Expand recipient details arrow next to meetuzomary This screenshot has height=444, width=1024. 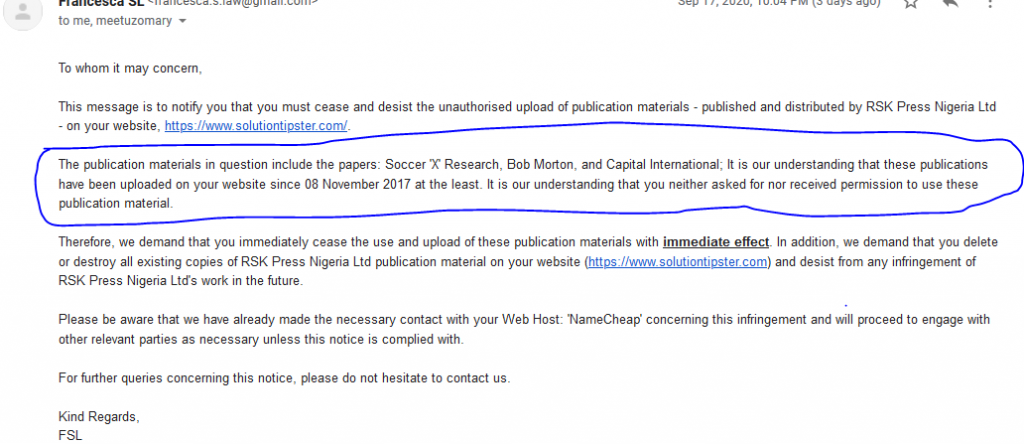coord(182,21)
